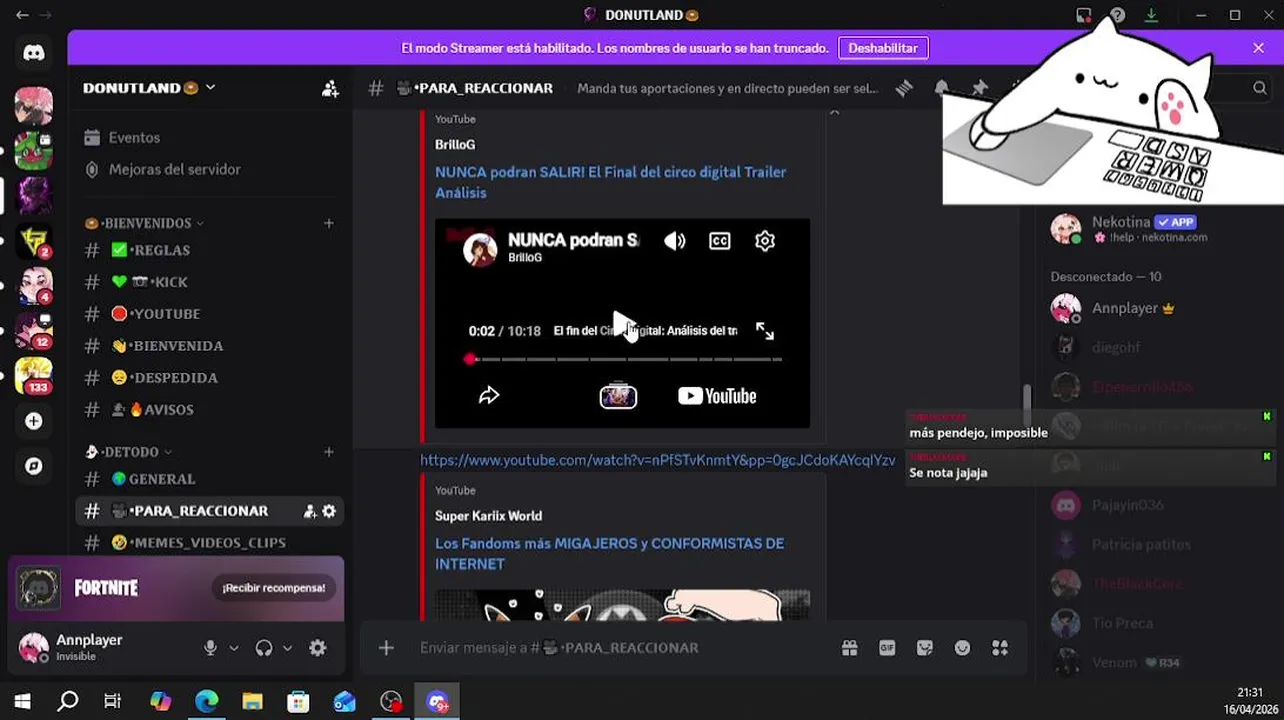This screenshot has height=720, width=1284.
Task: Open the emoji picker
Action: point(962,648)
